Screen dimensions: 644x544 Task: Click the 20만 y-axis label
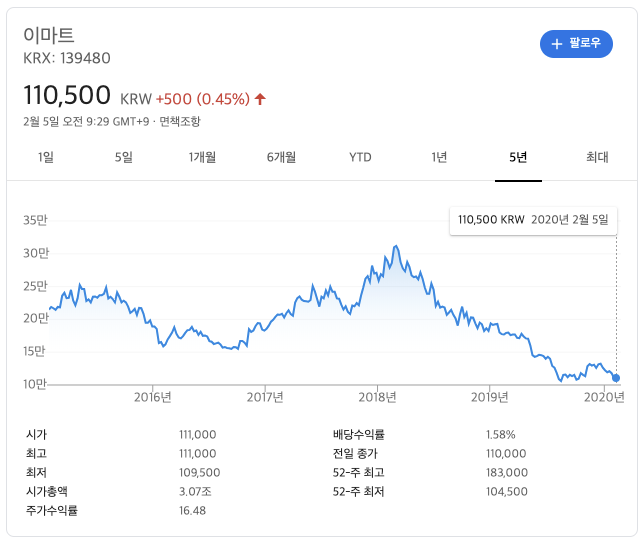tap(36, 318)
